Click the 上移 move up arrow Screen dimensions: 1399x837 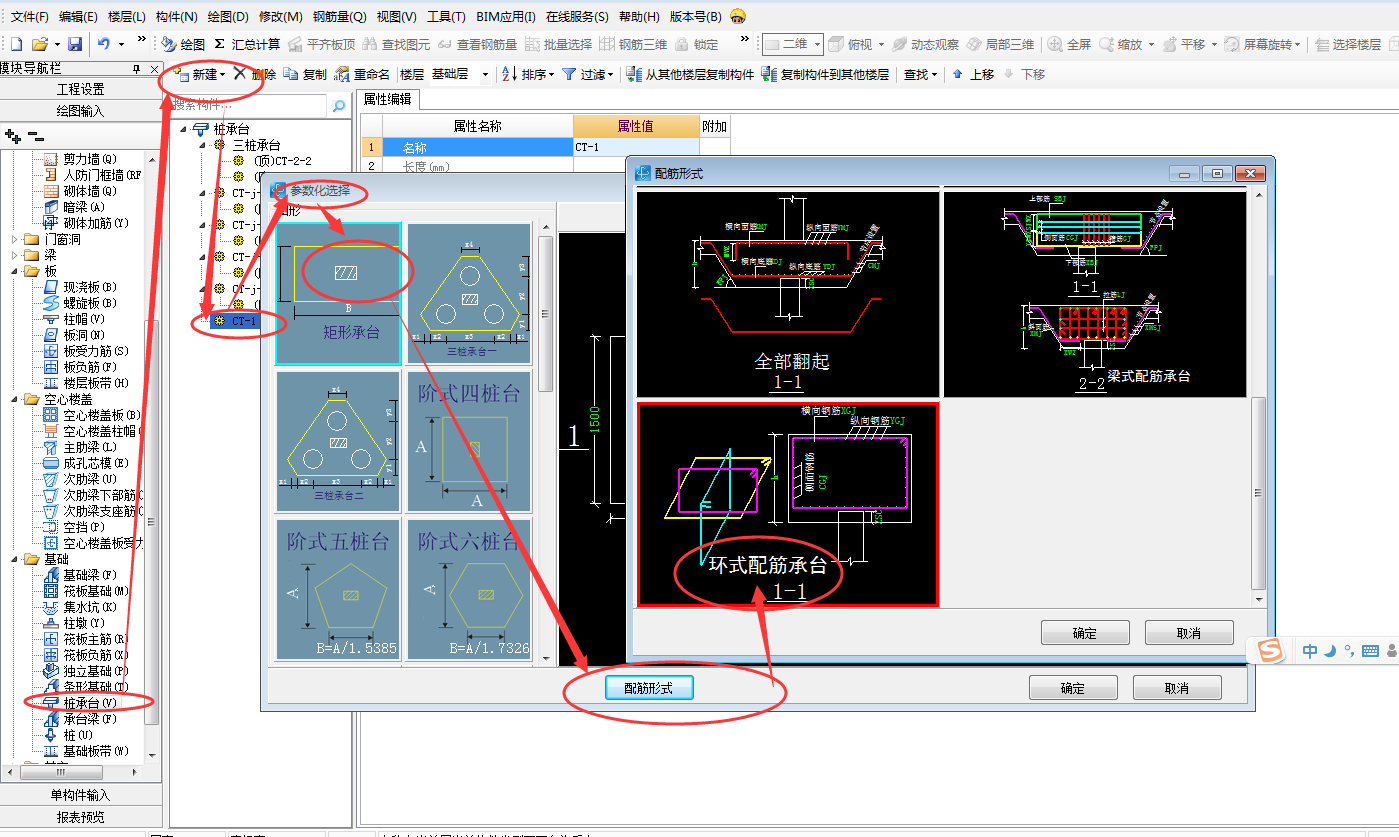958,74
